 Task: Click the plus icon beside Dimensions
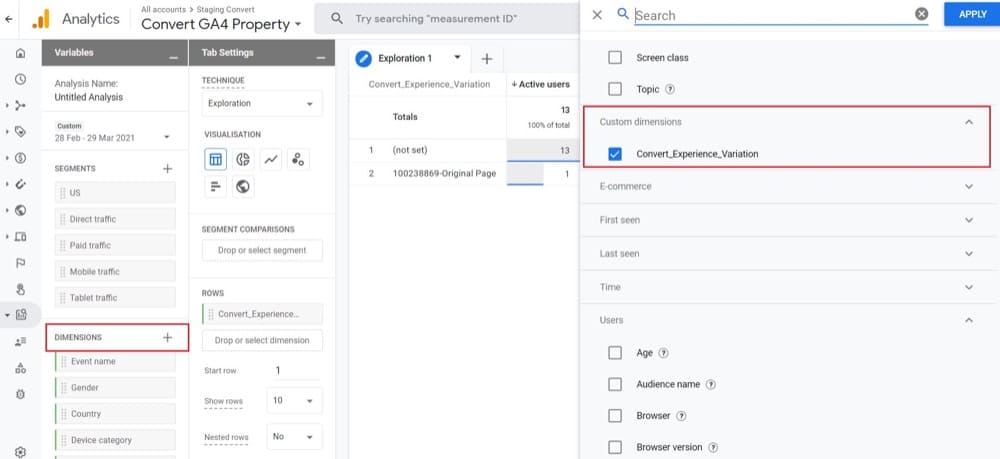167,338
